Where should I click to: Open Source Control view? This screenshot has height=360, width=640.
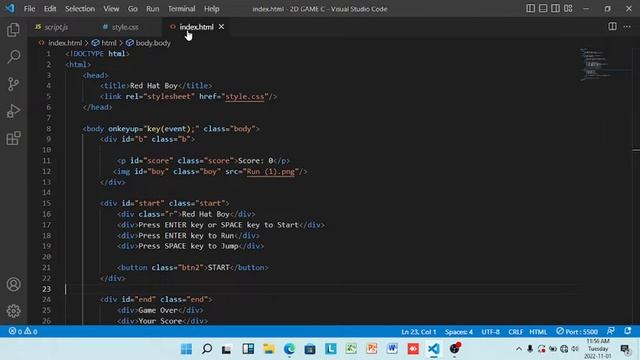(13, 84)
